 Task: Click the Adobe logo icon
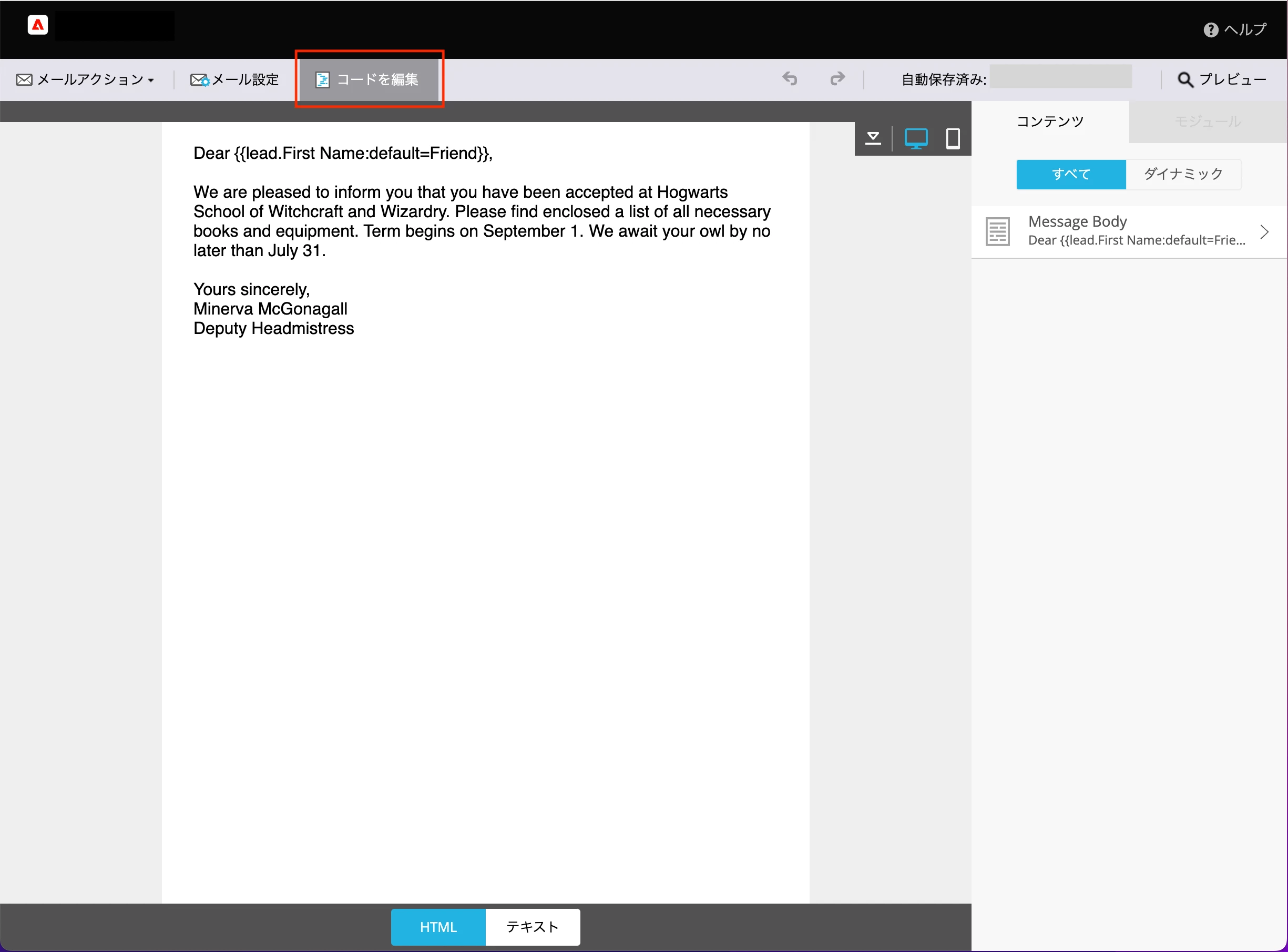pyautogui.click(x=37, y=25)
